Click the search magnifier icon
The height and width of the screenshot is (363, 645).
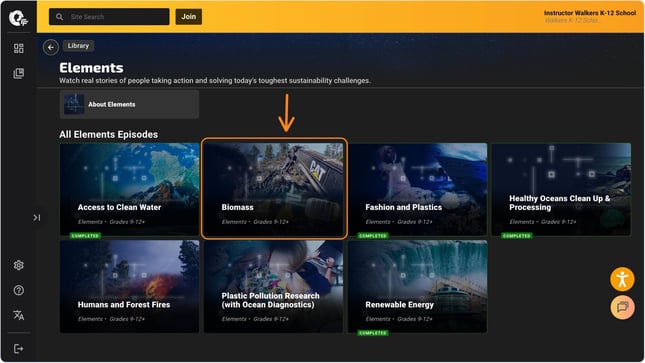(x=60, y=17)
